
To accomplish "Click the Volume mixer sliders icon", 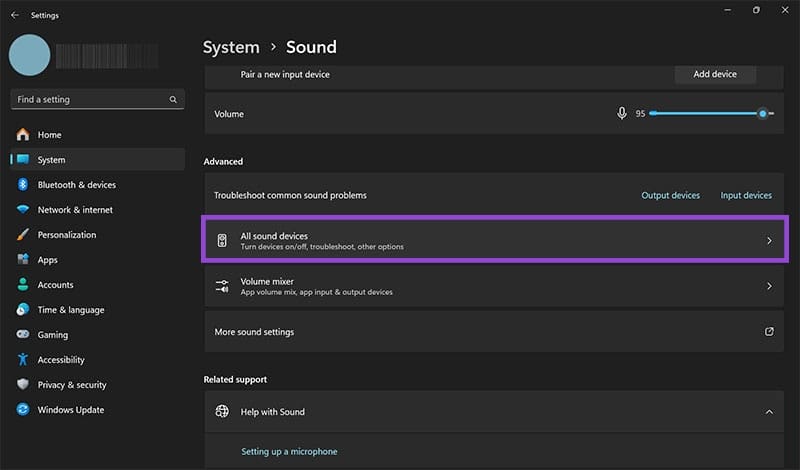I will pyautogui.click(x=222, y=286).
